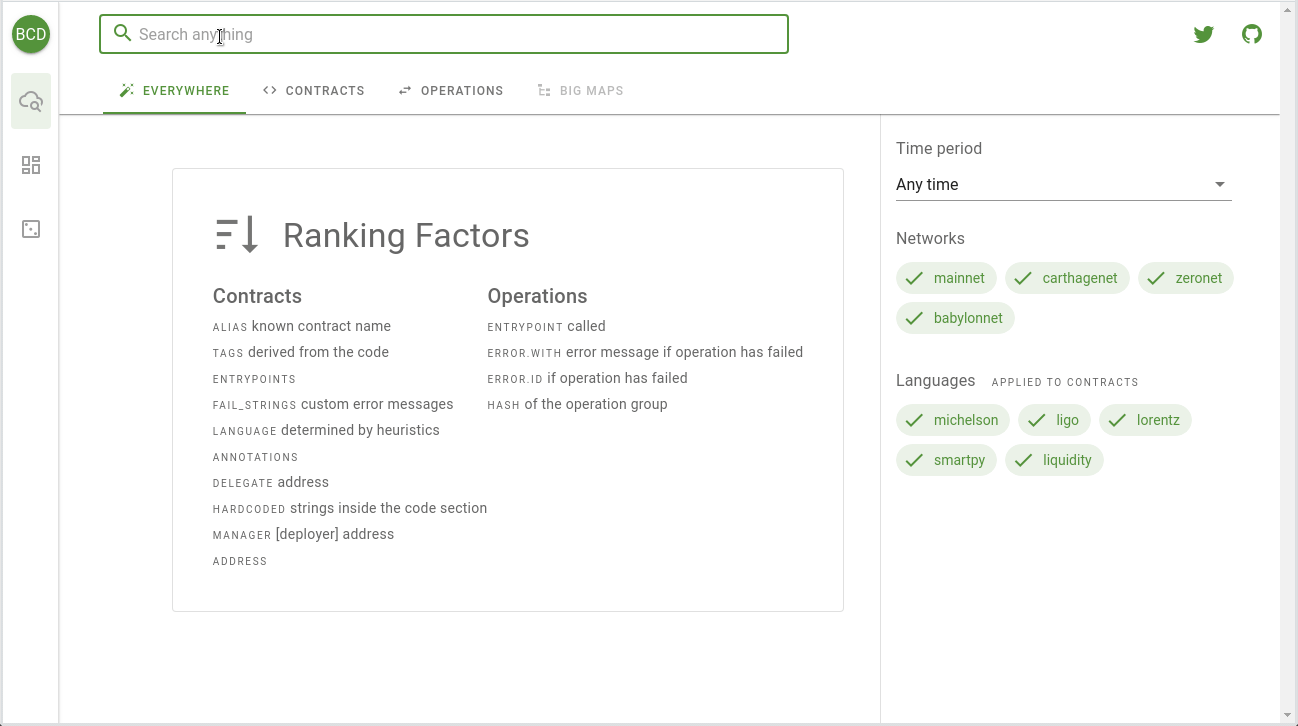
Task: Click HASH of the operation group line
Action: [x=577, y=404]
